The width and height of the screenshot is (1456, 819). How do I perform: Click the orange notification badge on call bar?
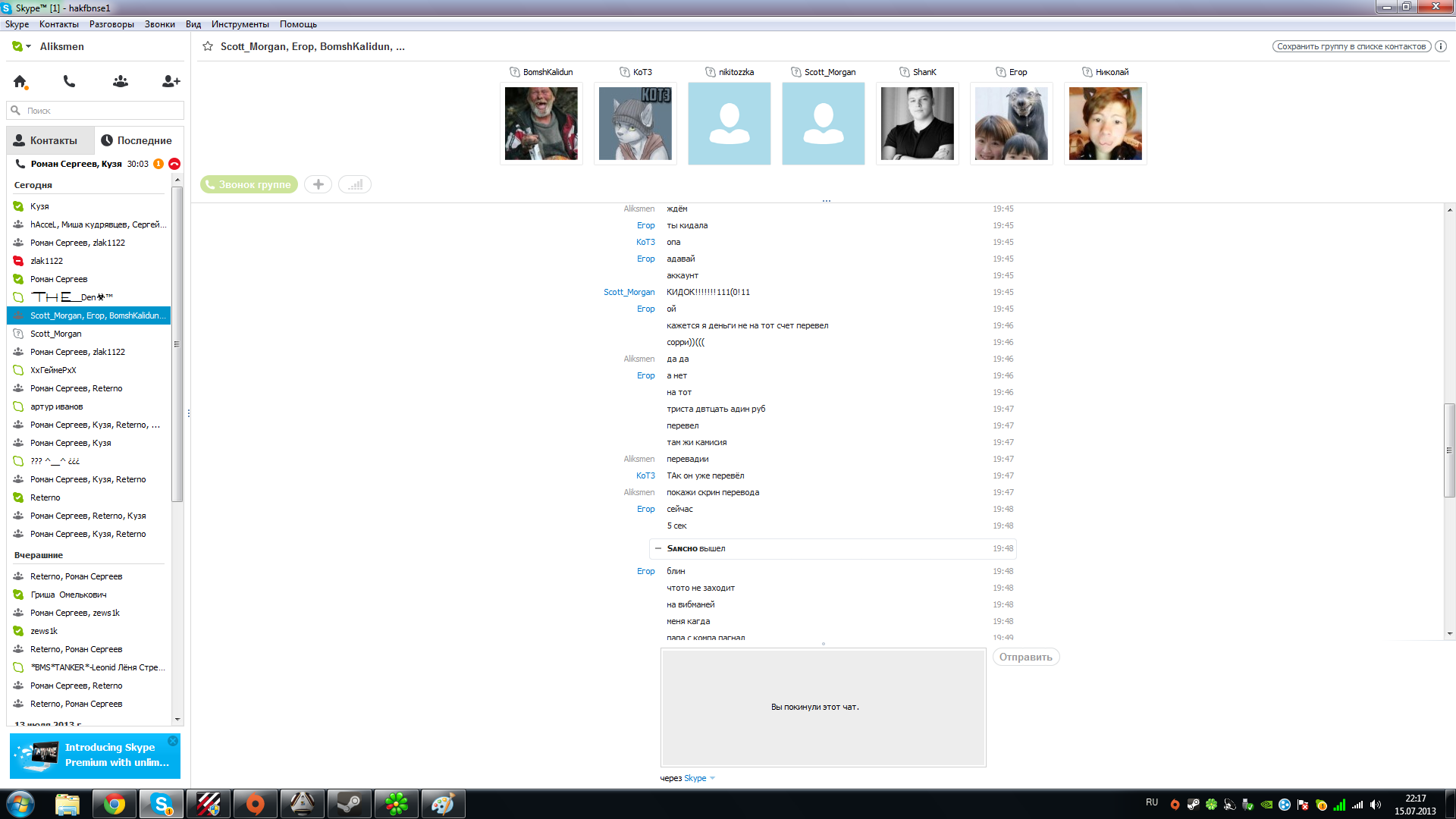point(158,164)
